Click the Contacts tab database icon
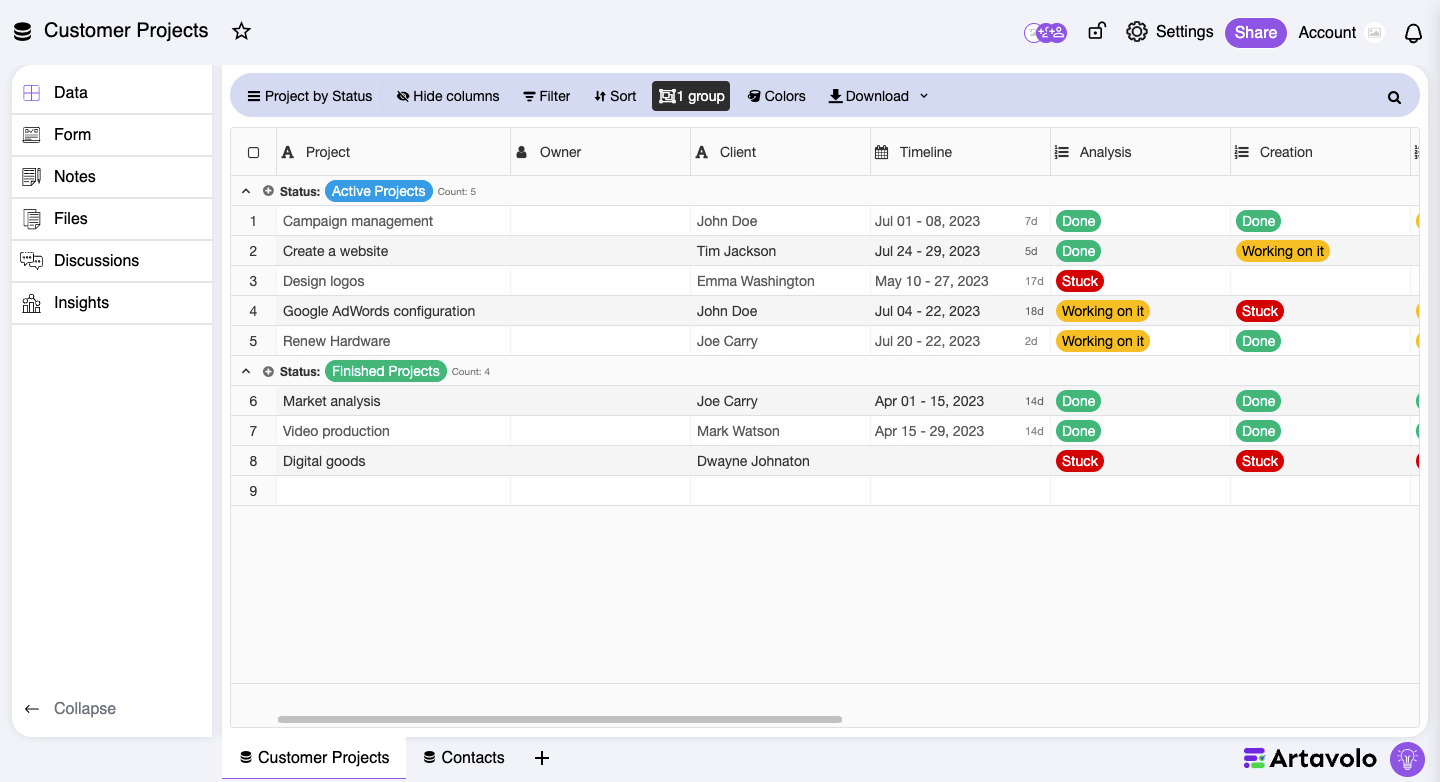This screenshot has height=782, width=1440. point(429,758)
